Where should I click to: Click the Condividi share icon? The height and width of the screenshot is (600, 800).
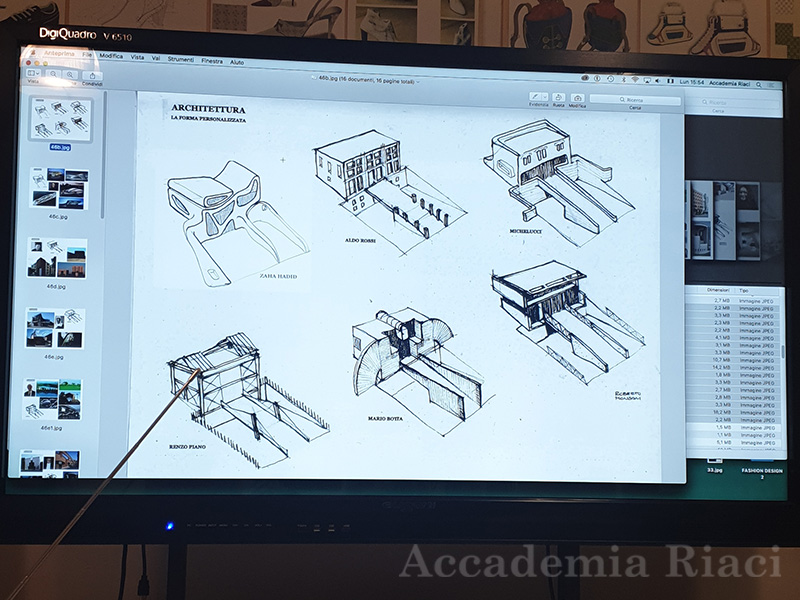[x=92, y=76]
